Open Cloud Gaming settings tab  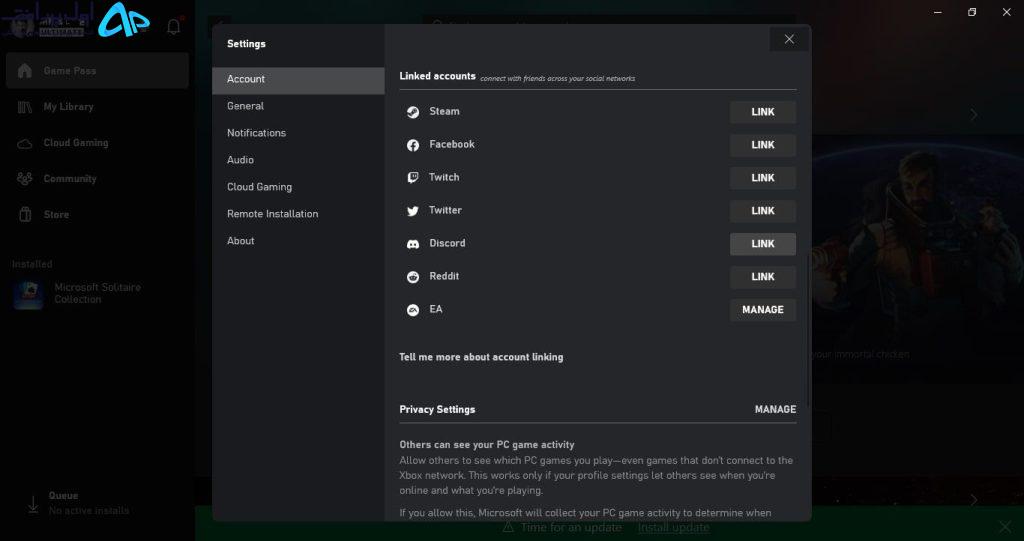(298, 187)
